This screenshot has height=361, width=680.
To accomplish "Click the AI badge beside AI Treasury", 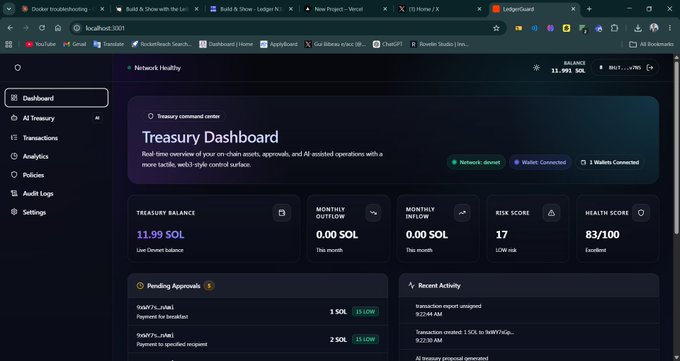I will click(97, 118).
